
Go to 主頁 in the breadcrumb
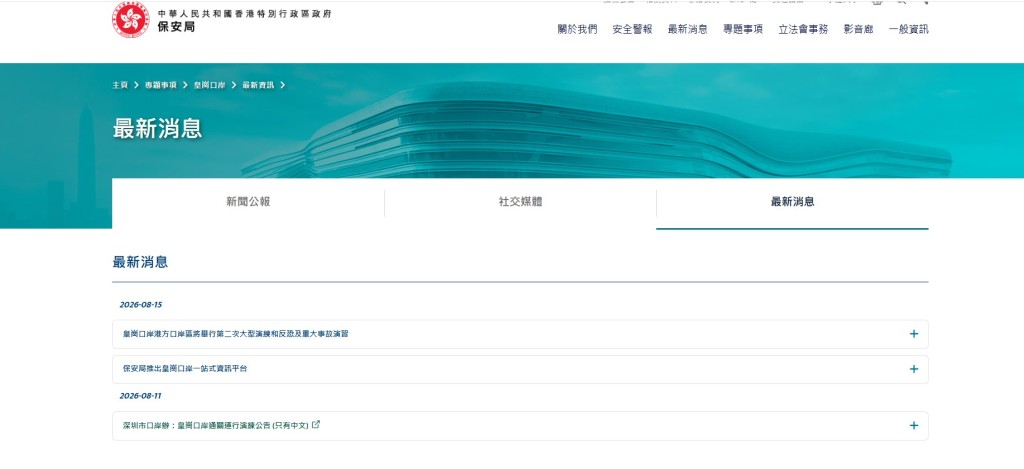[x=120, y=85]
